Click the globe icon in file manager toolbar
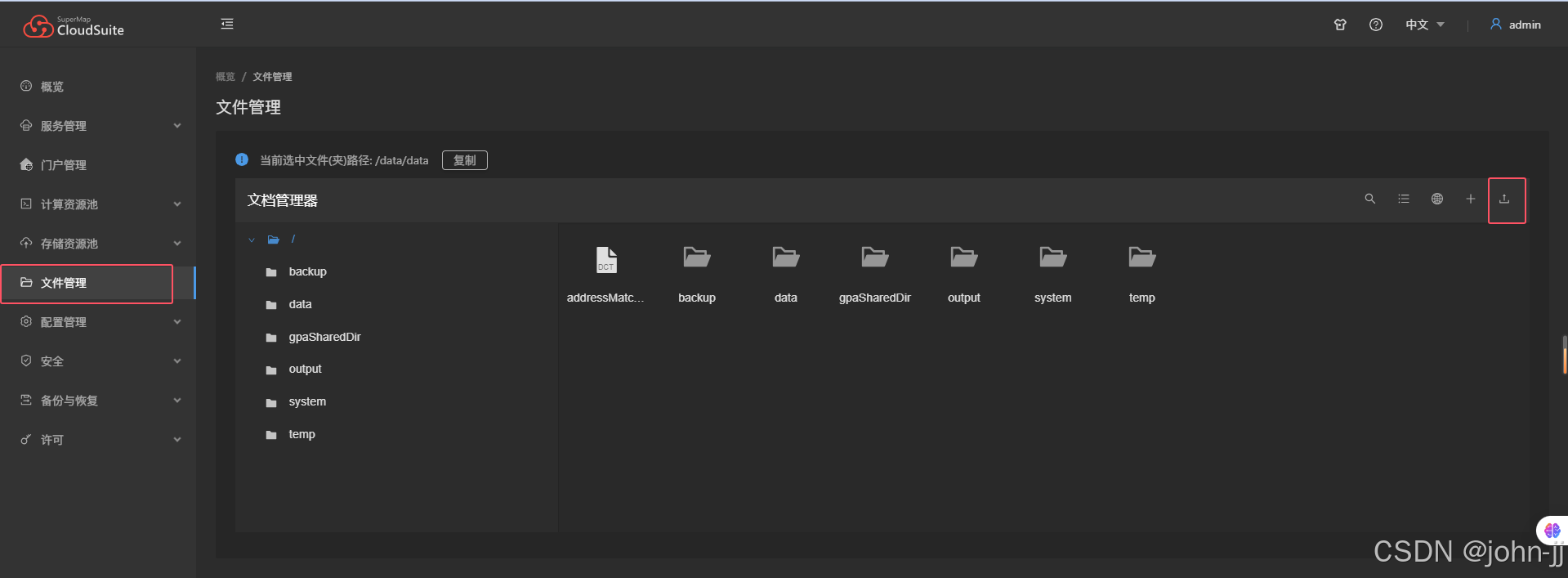This screenshot has height=578, width=1568. point(1437,199)
